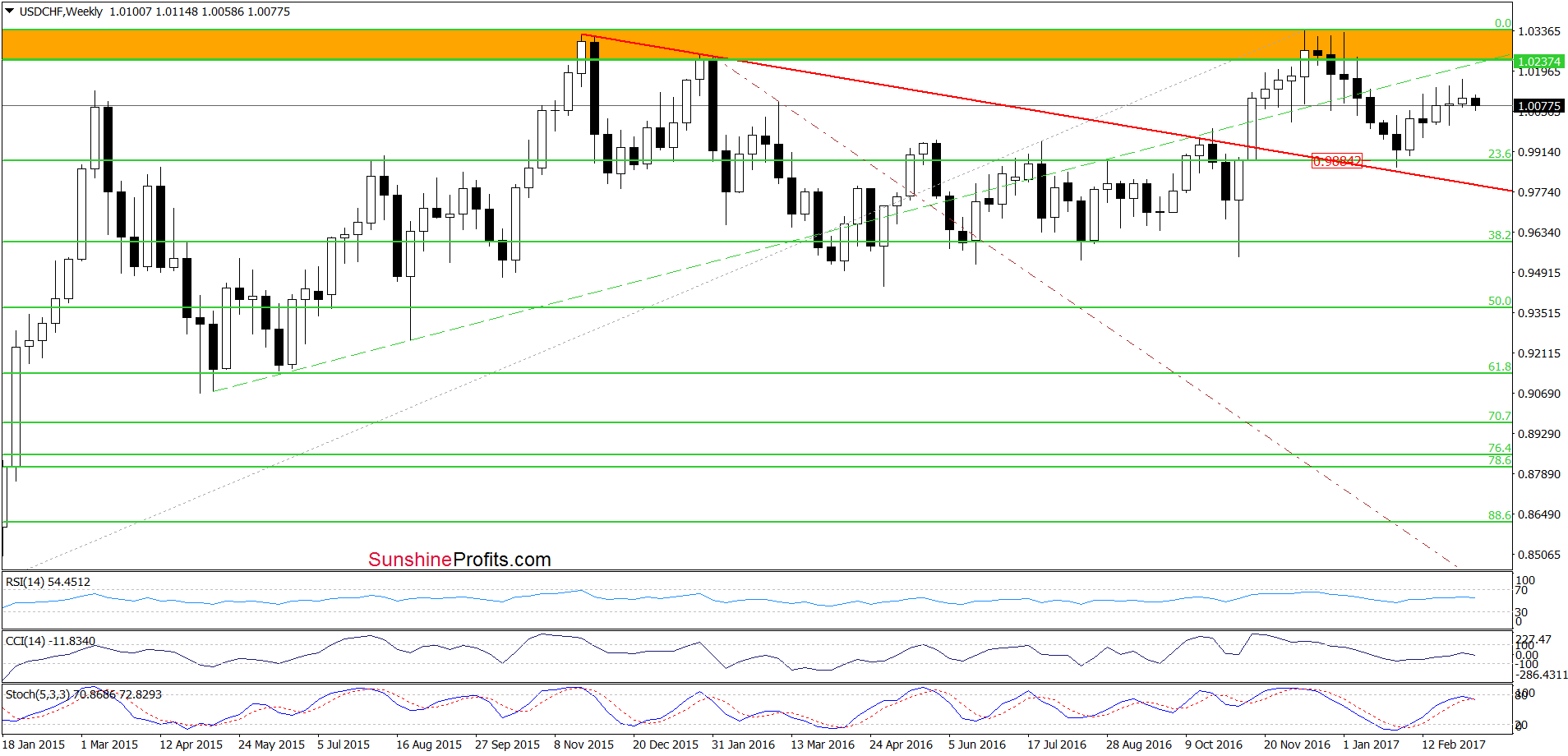Image resolution: width=1568 pixels, height=756 pixels.
Task: Click the 88.6 Fibonacci level label
Action: pos(1500,515)
